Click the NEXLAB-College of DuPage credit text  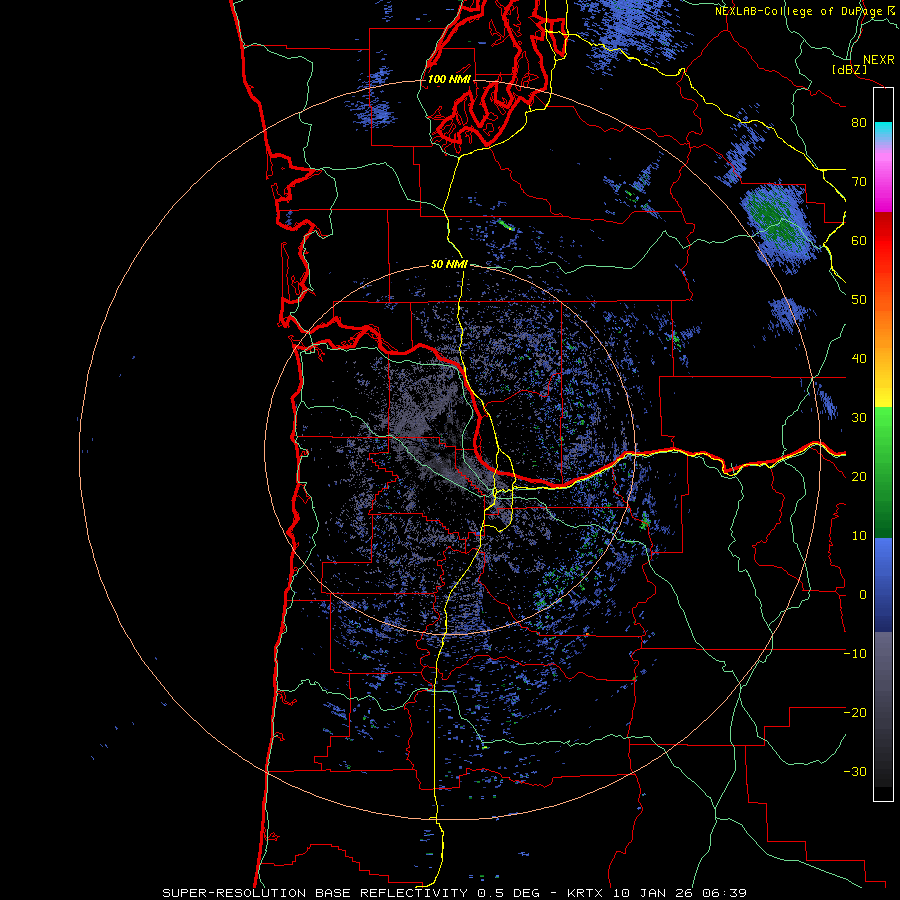click(805, 11)
